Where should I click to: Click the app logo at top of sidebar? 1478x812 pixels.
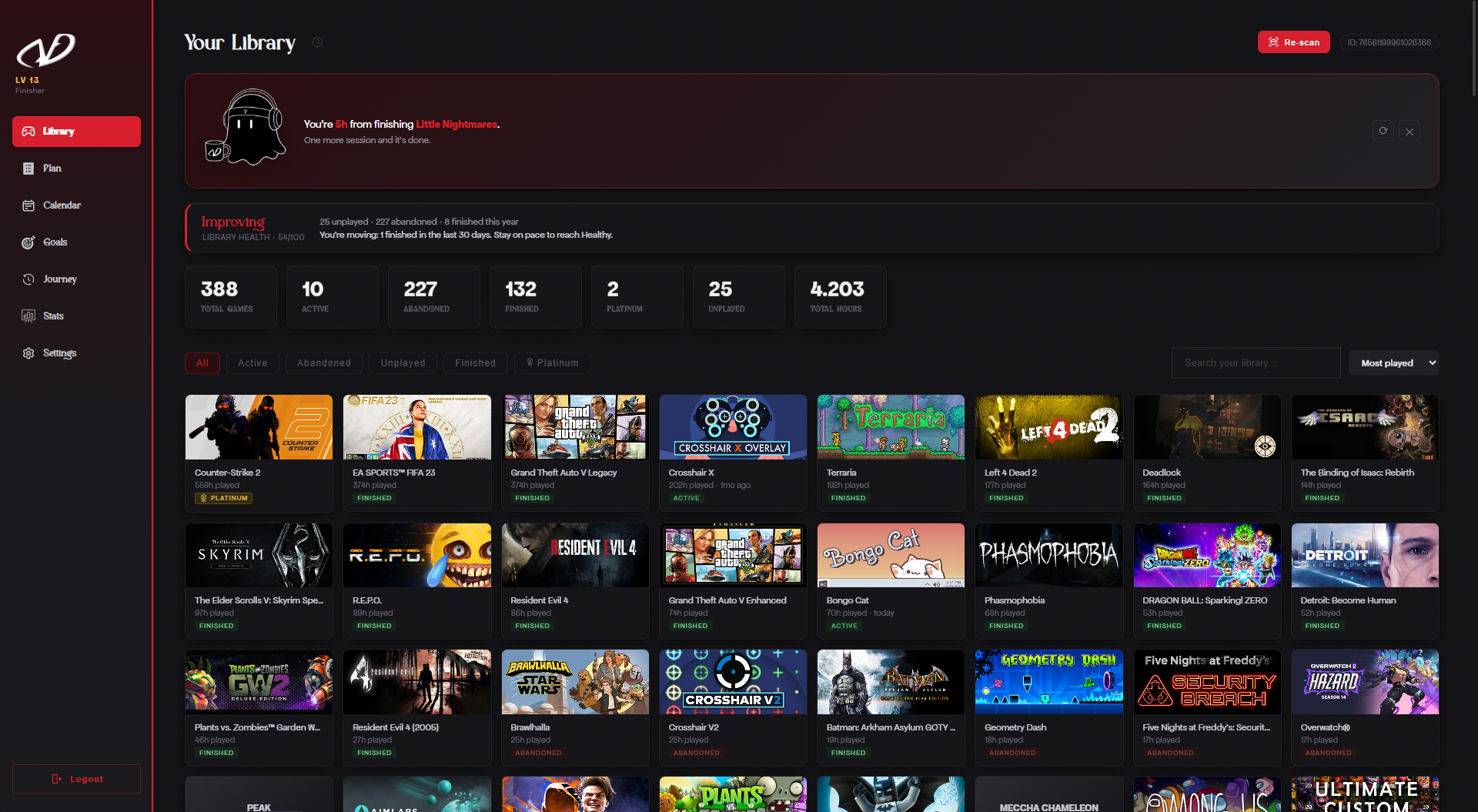[46, 51]
